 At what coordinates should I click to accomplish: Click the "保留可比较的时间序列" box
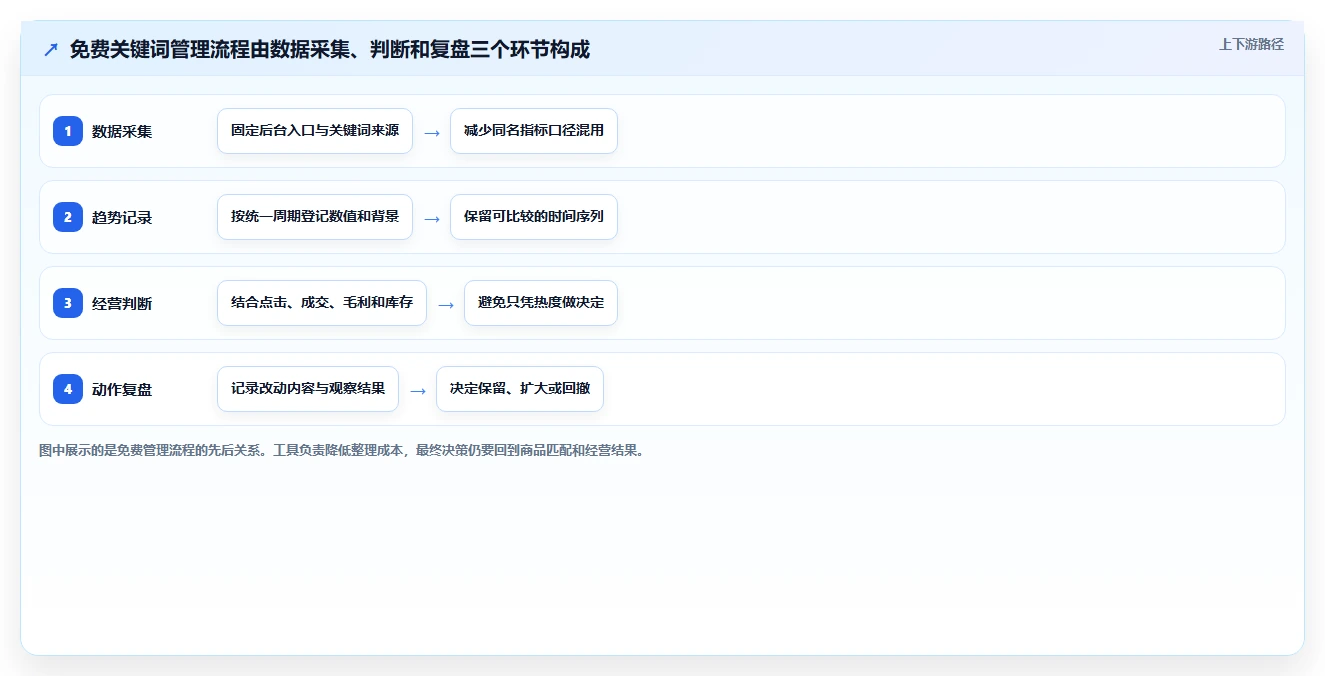tap(534, 217)
